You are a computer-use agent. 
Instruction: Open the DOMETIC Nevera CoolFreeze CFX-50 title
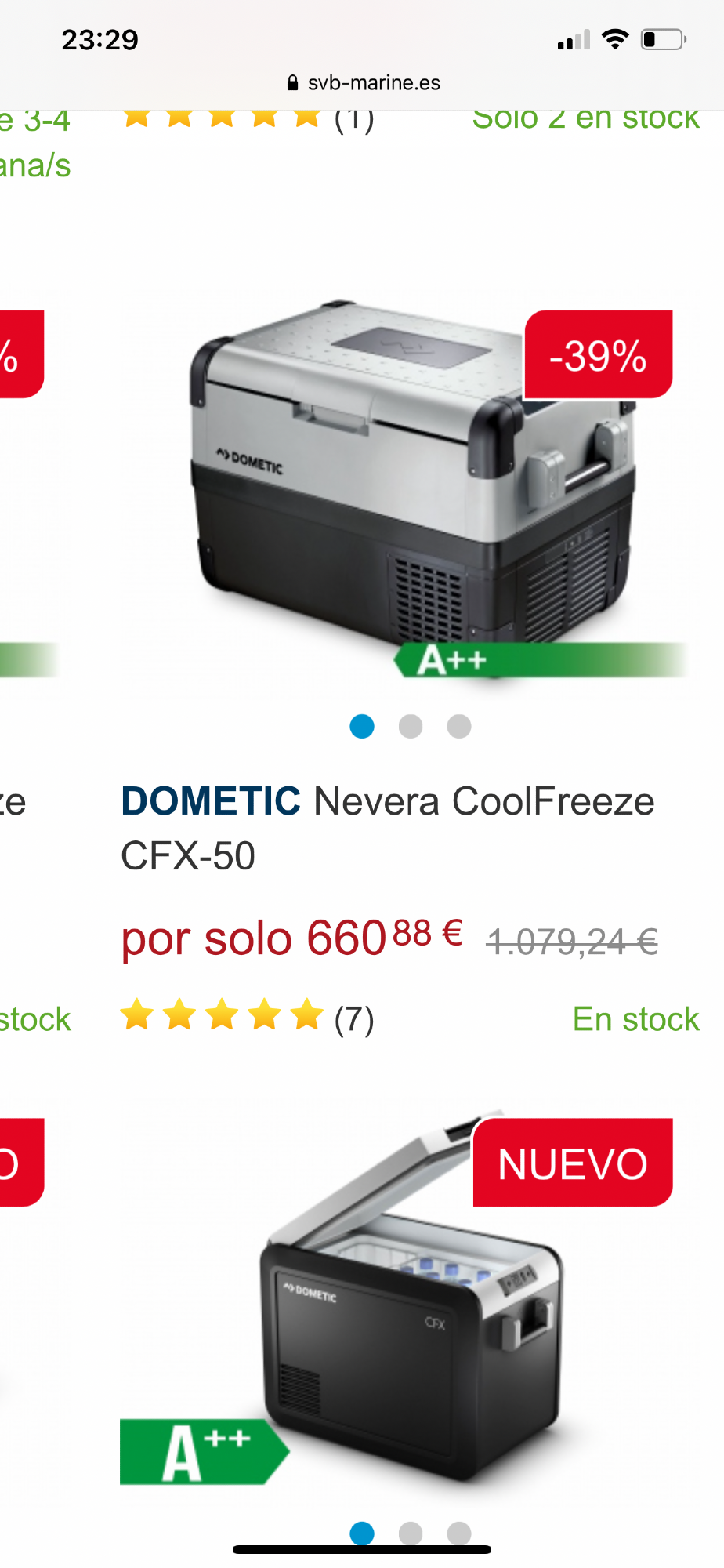coord(388,828)
